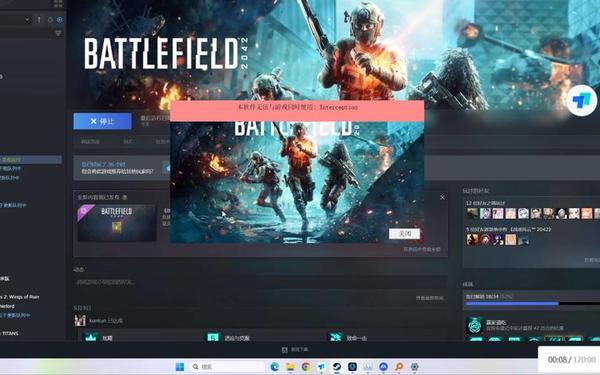Open File Explorer from the taskbar
The width and height of the screenshot is (600, 375).
(x=290, y=367)
